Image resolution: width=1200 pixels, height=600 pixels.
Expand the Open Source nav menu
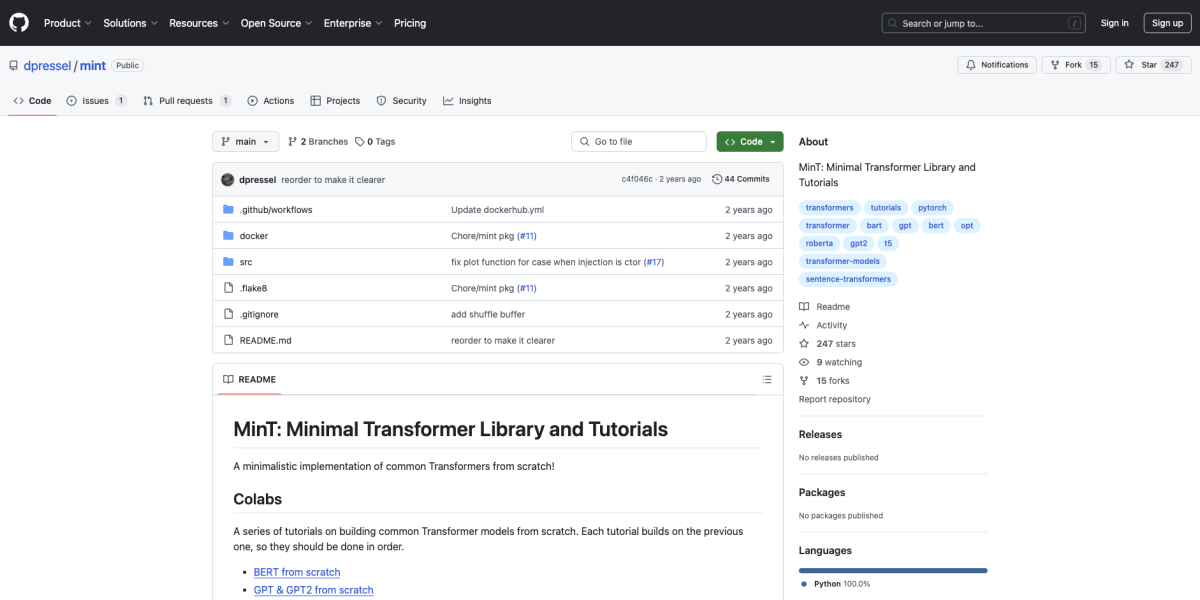[x=276, y=23]
